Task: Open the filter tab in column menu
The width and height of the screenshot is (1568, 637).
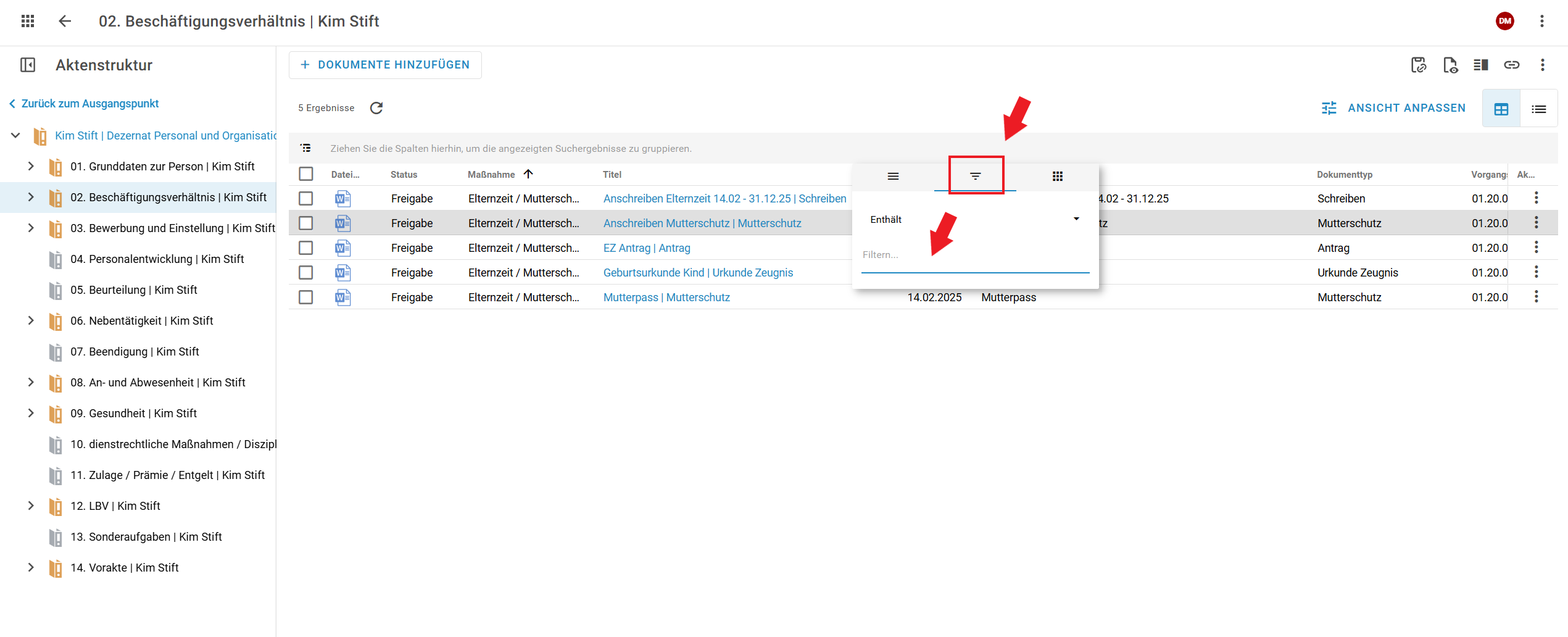Action: coord(975,176)
